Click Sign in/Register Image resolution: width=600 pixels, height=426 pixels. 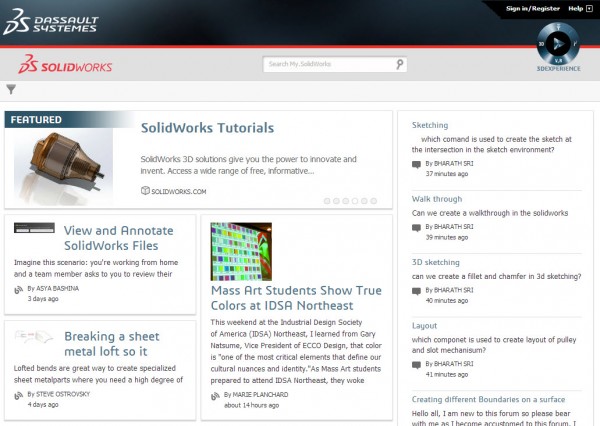pyautogui.click(x=533, y=8)
